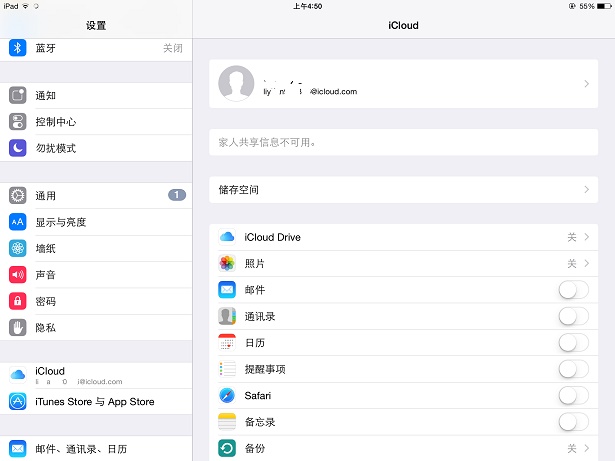Switch on 提醒事项 Reminders sync
615x461 pixels.
[x=573, y=369]
